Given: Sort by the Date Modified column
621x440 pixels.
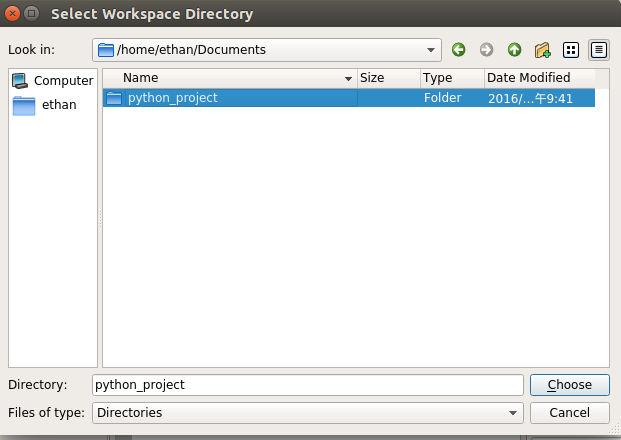Looking at the screenshot, I should pyautogui.click(x=540, y=77).
